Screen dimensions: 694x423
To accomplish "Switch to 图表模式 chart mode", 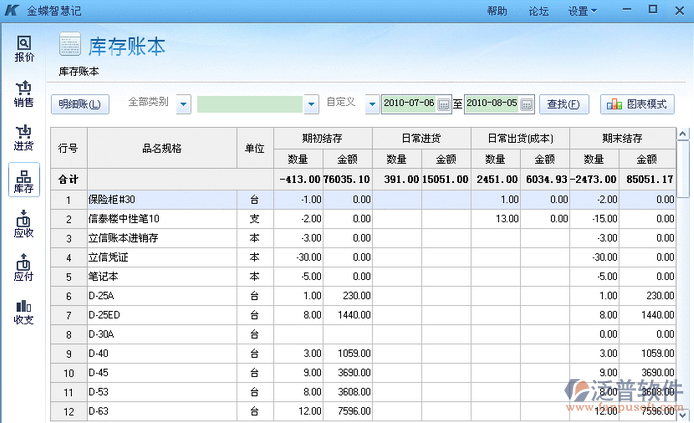I will (x=637, y=103).
